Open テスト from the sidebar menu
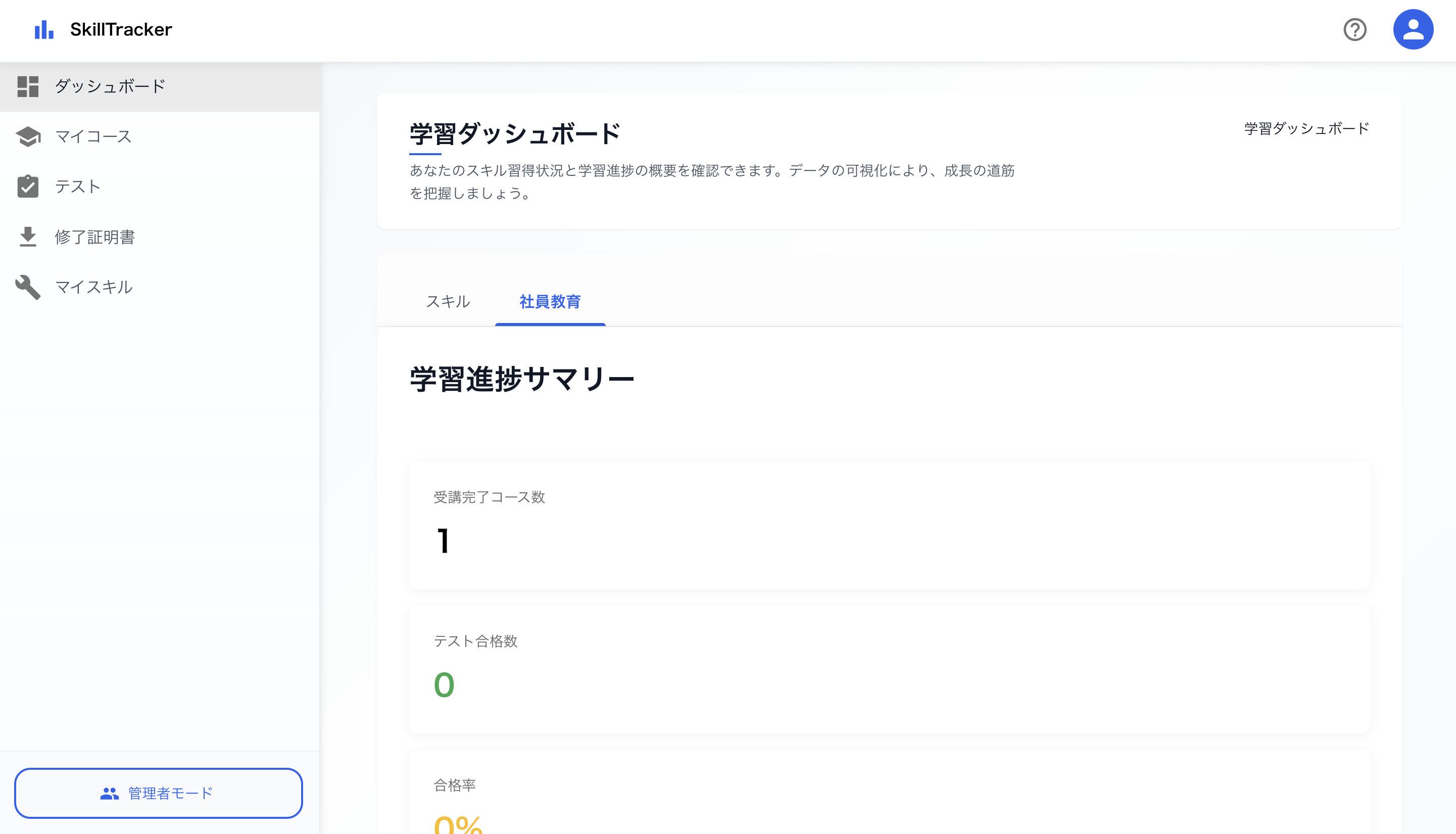 coord(78,186)
